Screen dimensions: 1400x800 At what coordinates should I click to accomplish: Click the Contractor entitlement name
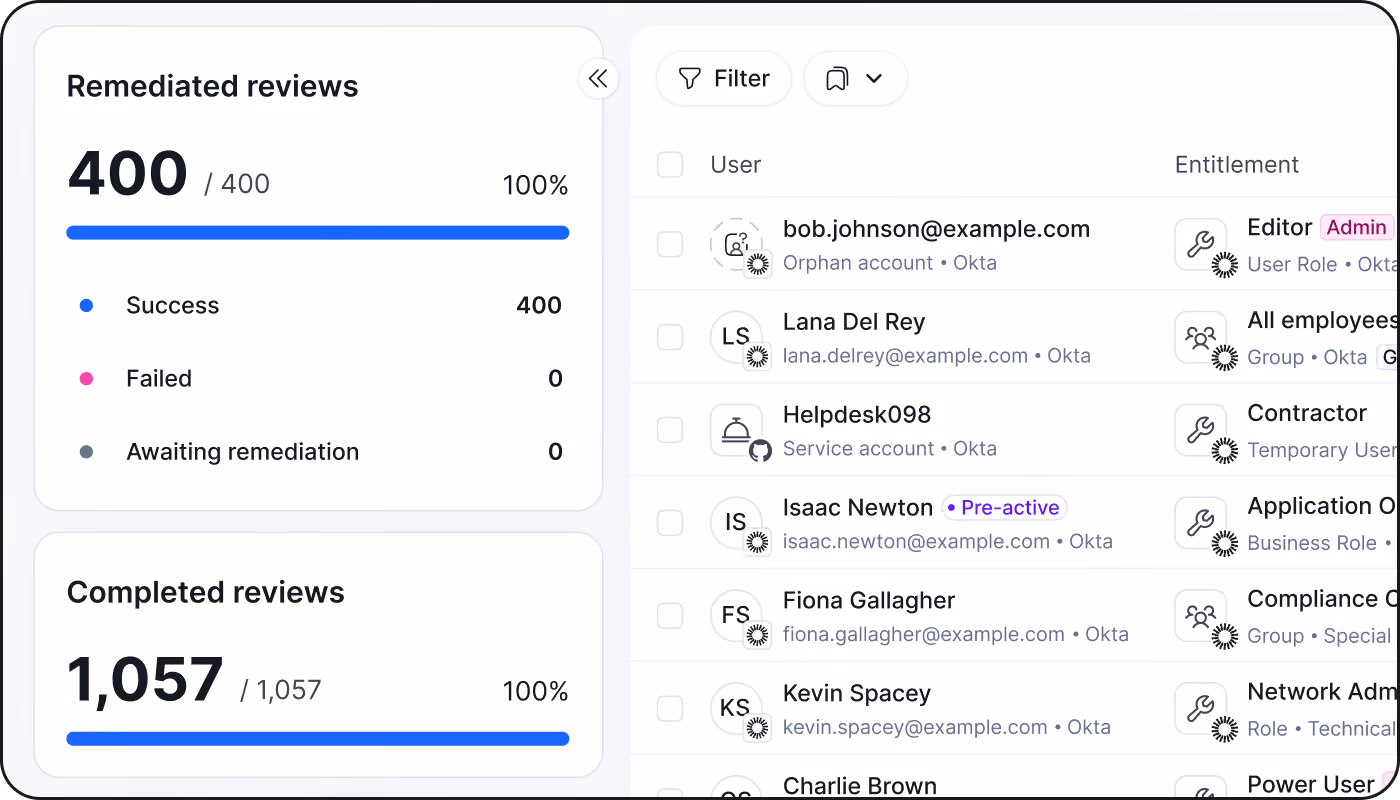(1307, 413)
